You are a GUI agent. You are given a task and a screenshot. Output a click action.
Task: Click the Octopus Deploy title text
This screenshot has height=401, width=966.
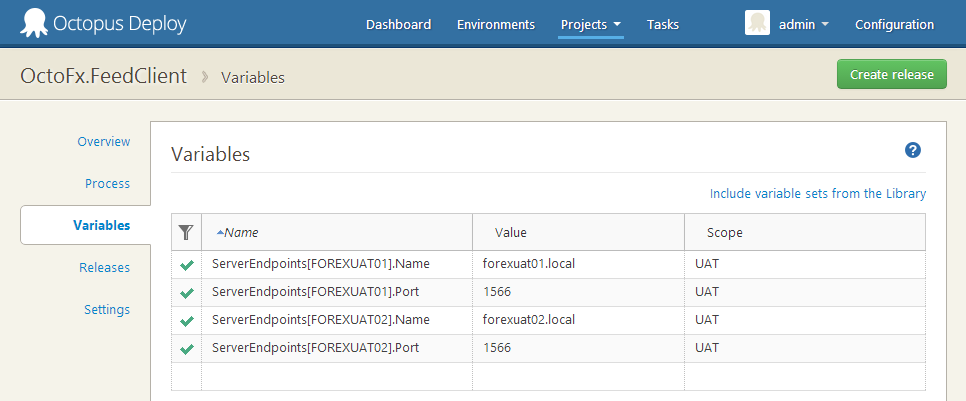click(x=120, y=24)
